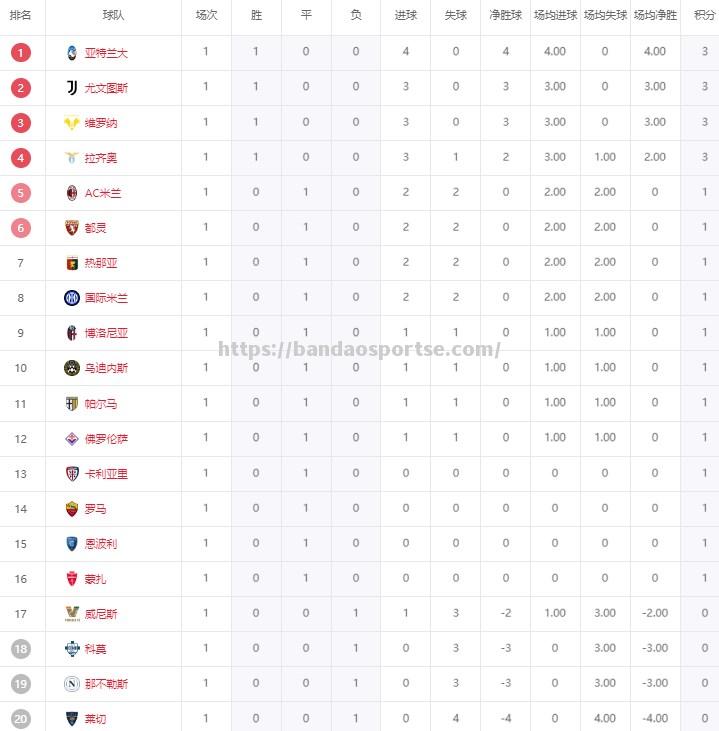Sort by the 进球 column header

(406, 15)
